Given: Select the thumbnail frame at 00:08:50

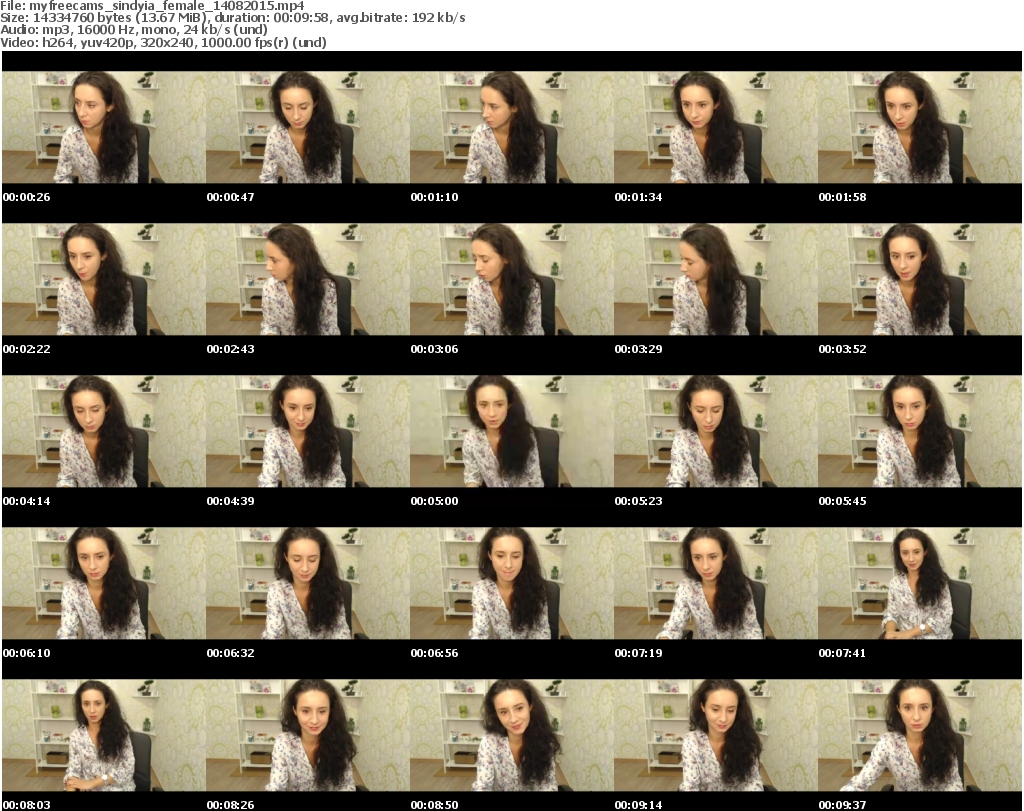Looking at the screenshot, I should (x=512, y=736).
